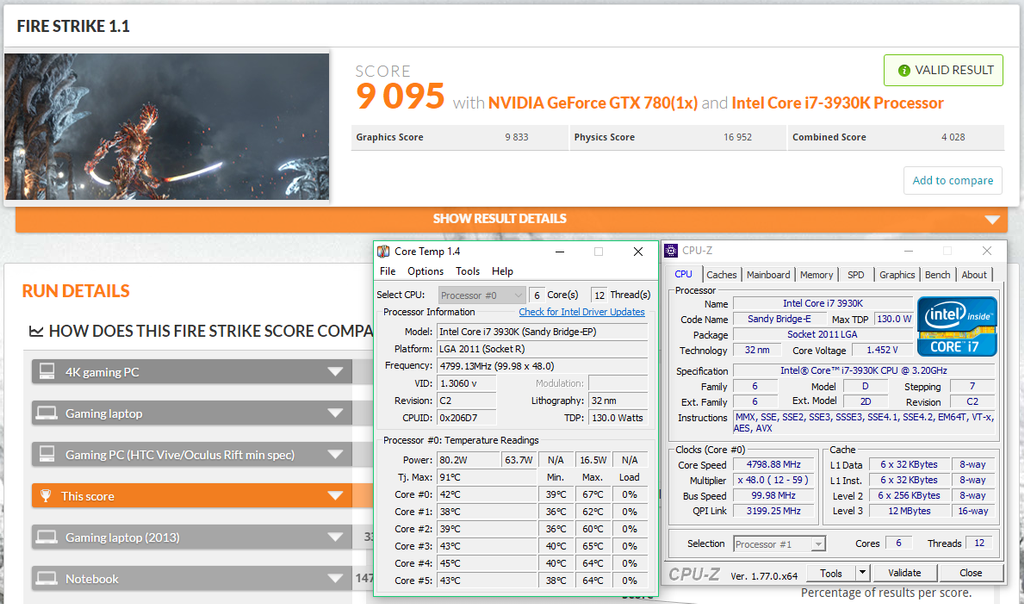Follow the Intel Core i7-3930K Processor link

coord(837,103)
